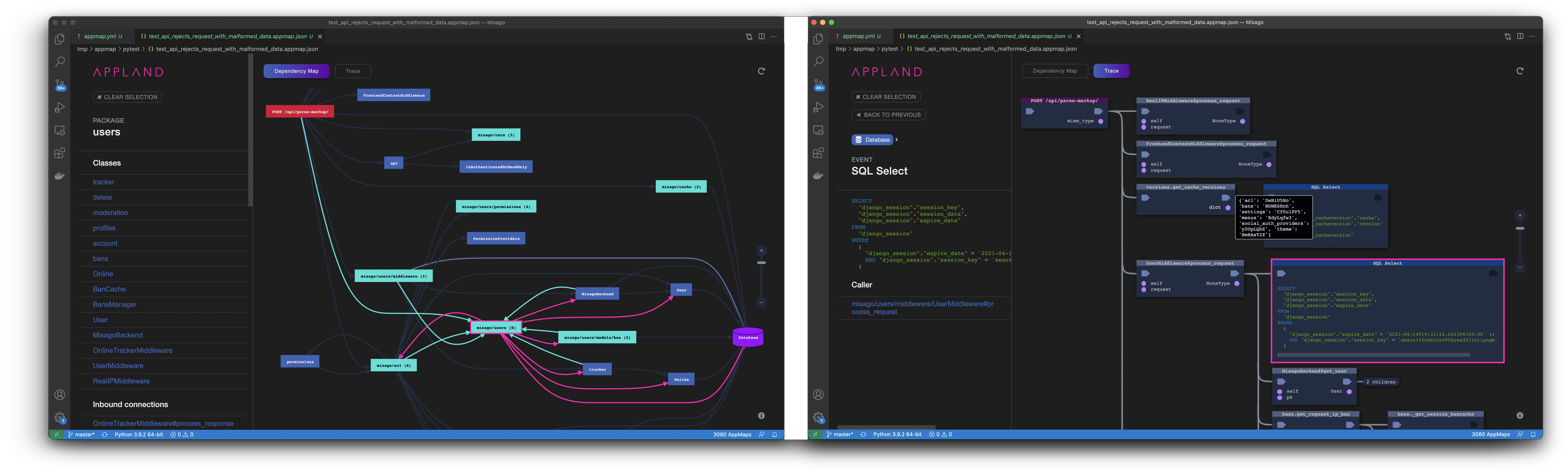
Task: Open Explorer icon in left window activity bar
Action: point(60,39)
